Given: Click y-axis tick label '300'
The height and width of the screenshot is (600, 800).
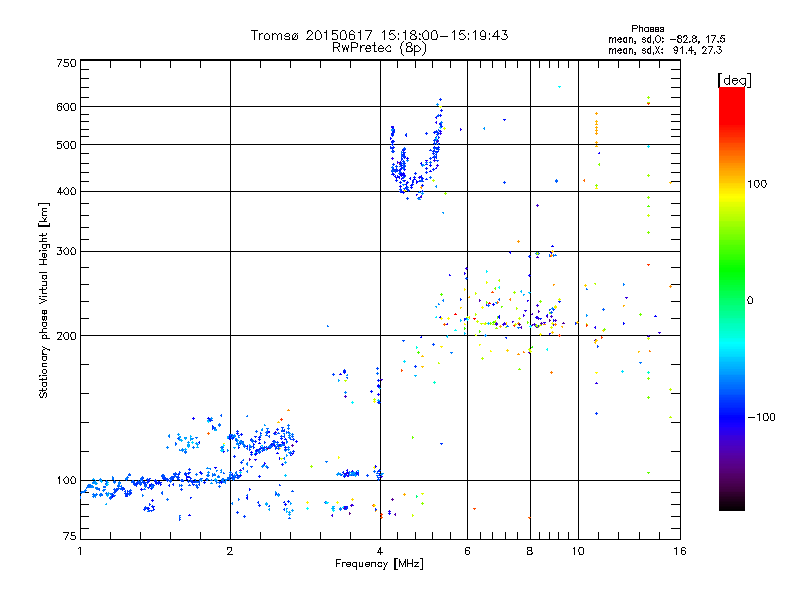Looking at the screenshot, I should point(66,251).
